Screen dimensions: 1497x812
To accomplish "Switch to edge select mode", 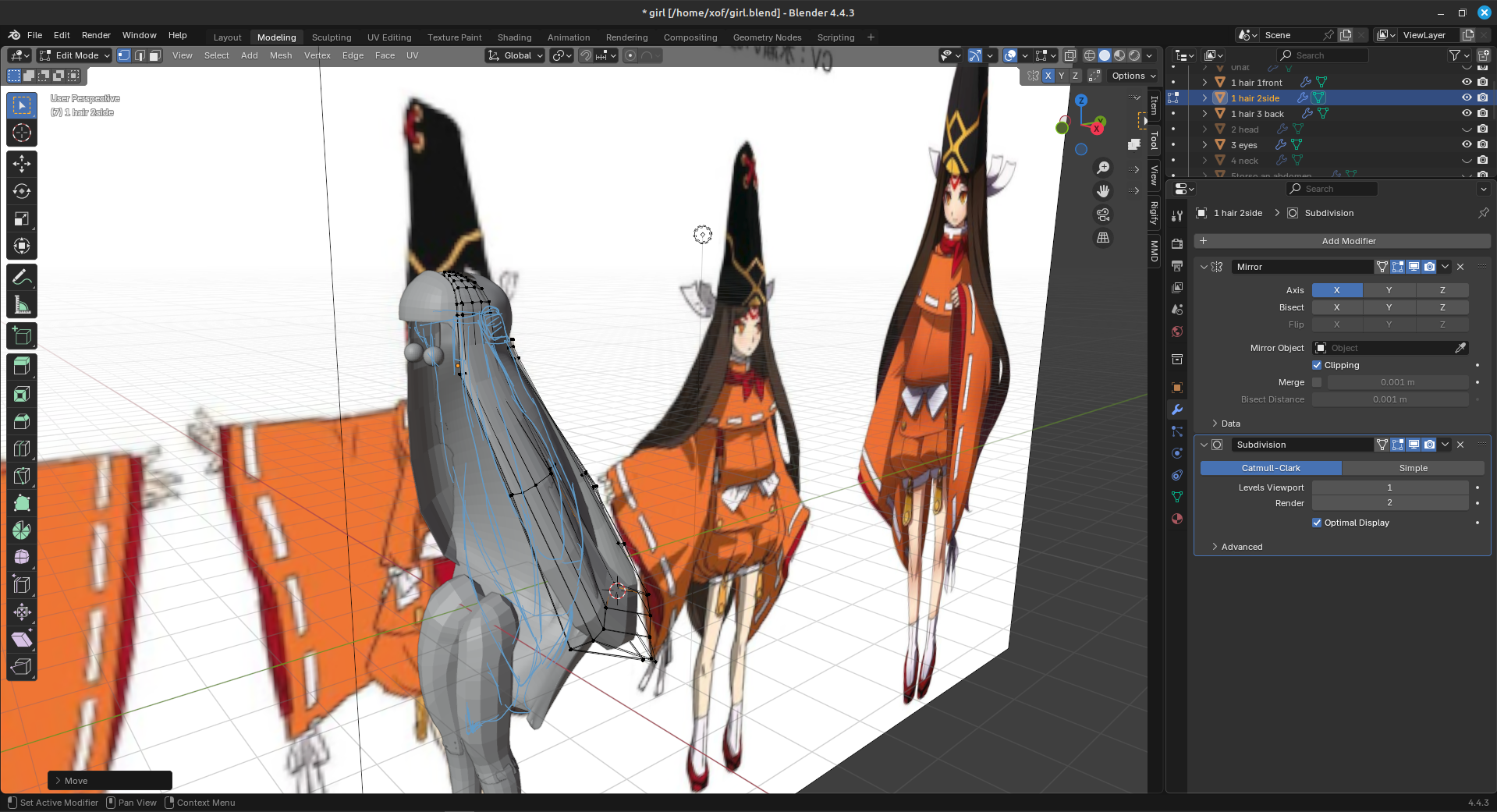I will pyautogui.click(x=140, y=55).
